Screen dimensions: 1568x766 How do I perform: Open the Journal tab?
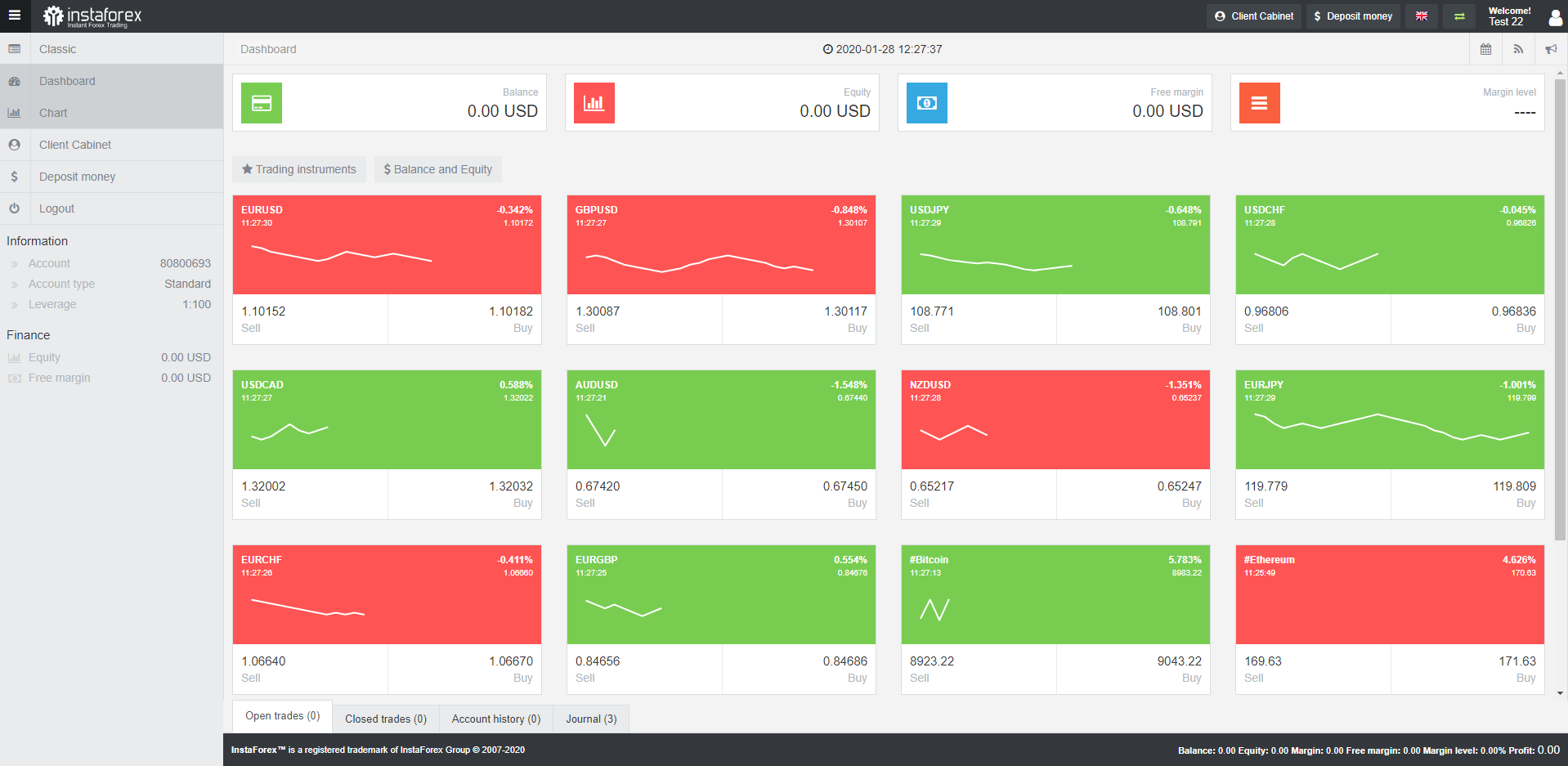point(591,719)
